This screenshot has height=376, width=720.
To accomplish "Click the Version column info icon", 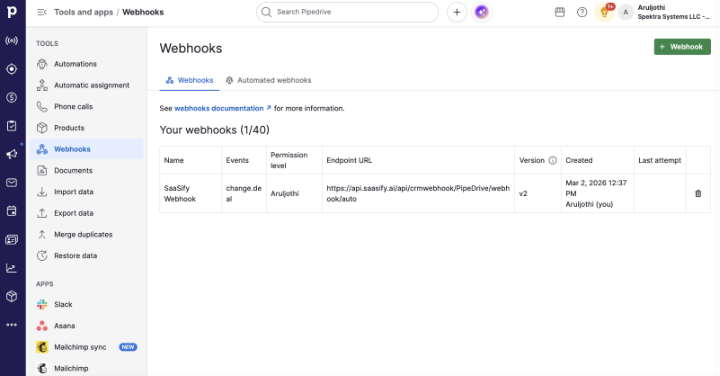I will [553, 160].
